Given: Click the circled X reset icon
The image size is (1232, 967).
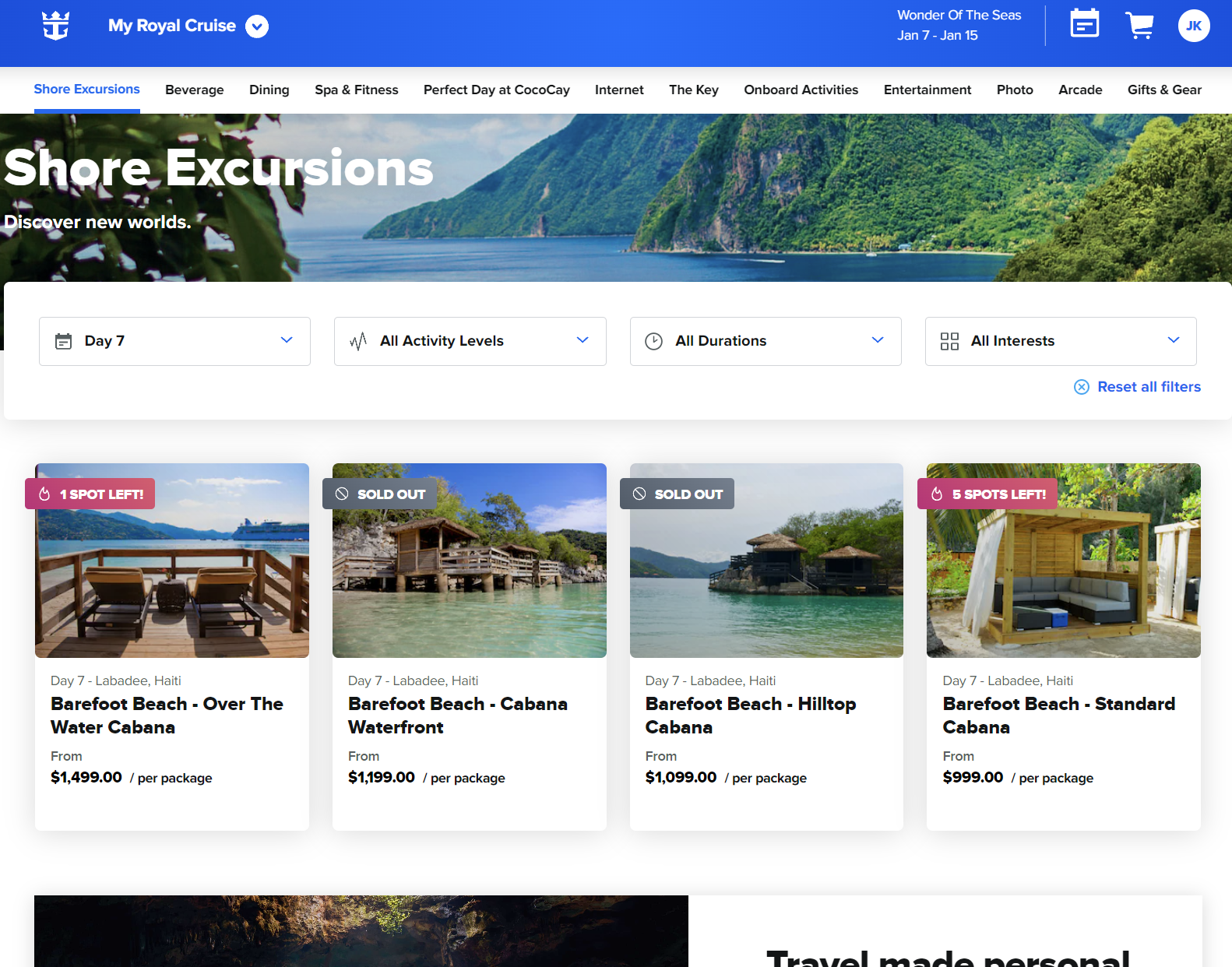Looking at the screenshot, I should point(1082,387).
